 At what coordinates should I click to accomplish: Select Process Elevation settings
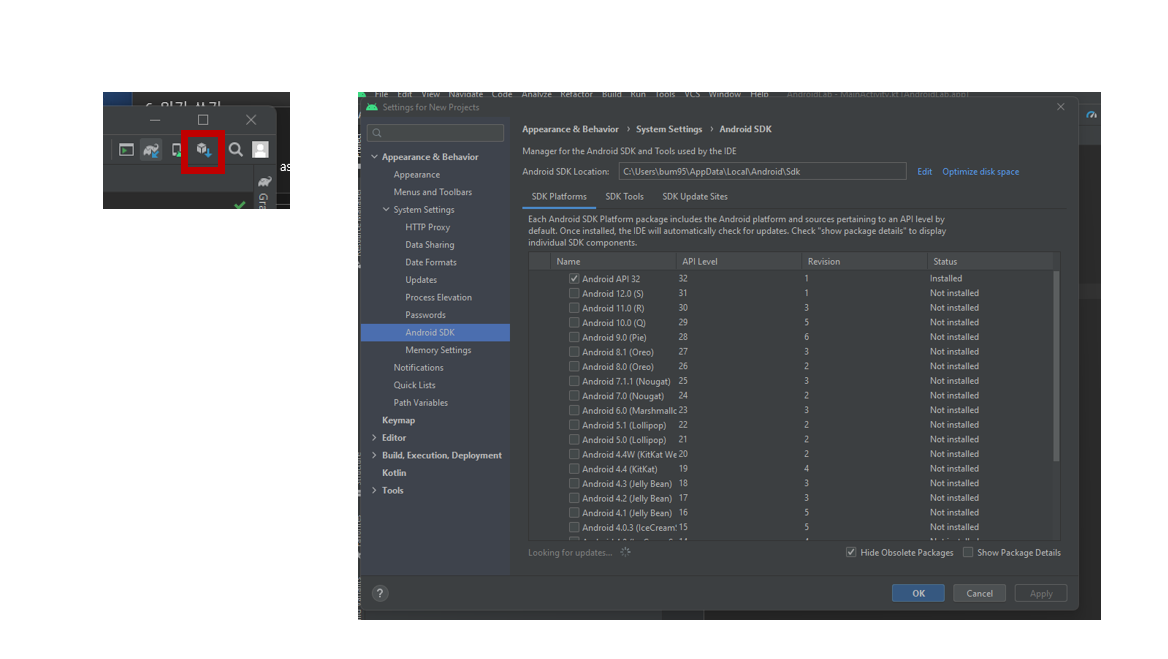pyautogui.click(x=438, y=298)
